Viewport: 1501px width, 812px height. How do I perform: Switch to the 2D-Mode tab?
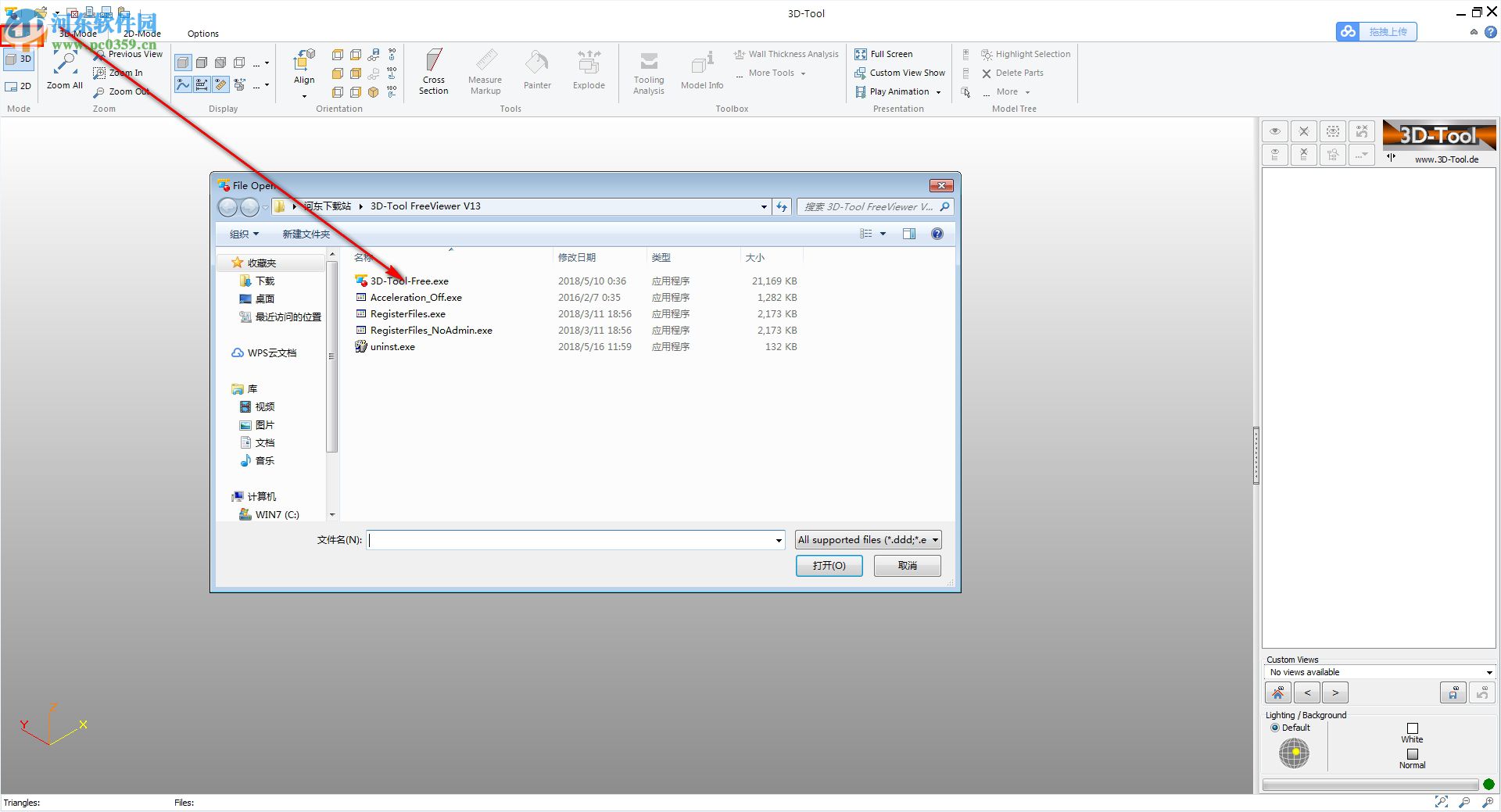click(142, 34)
